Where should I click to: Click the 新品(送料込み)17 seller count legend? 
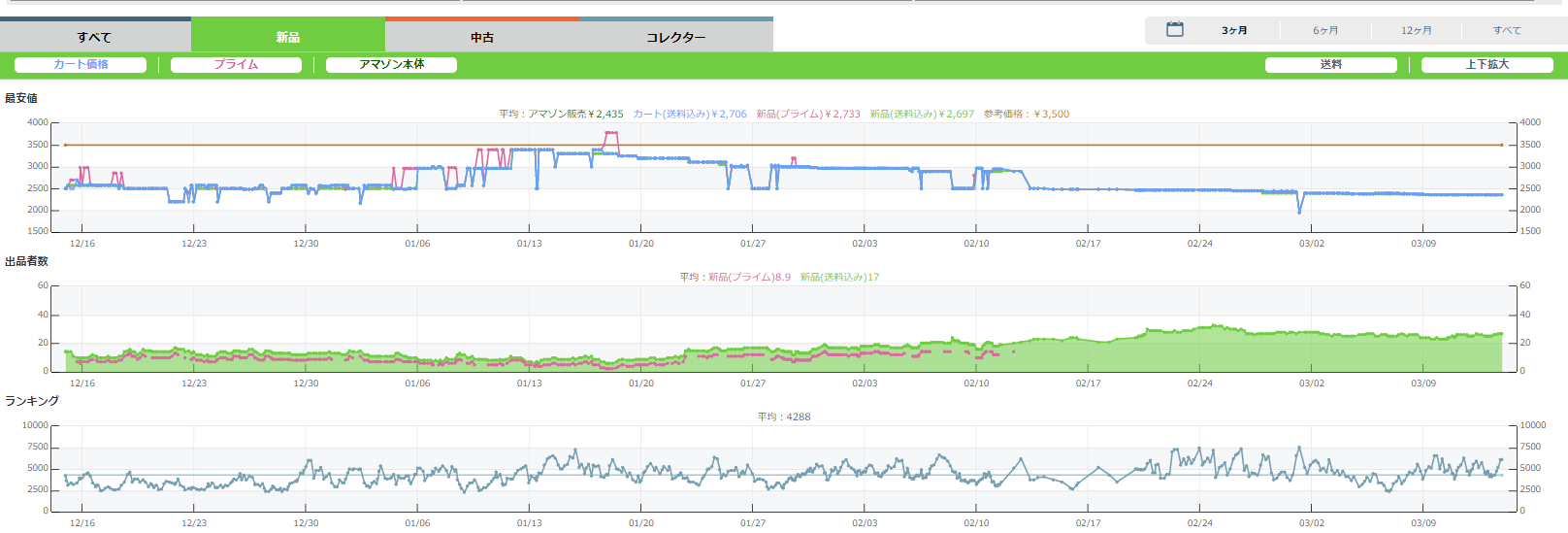coord(839,278)
